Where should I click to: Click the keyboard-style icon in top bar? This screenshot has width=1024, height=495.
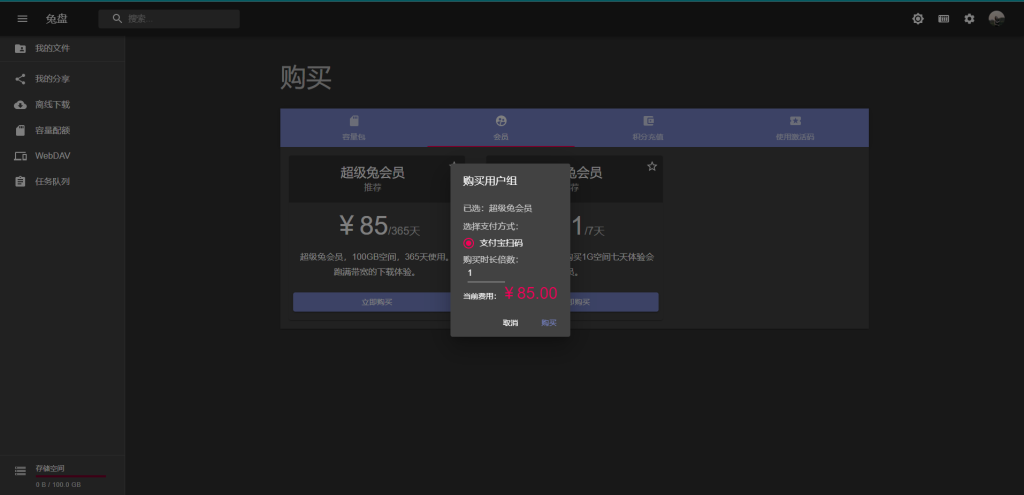(x=943, y=19)
